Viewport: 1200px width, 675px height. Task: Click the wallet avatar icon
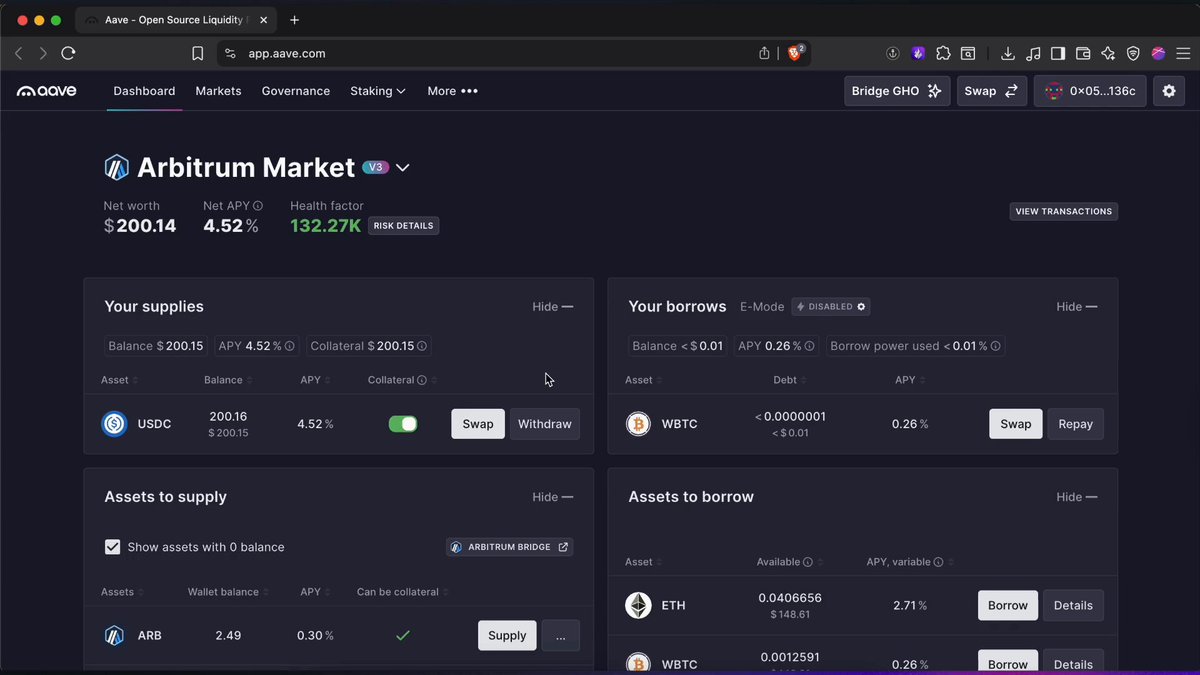(1053, 91)
